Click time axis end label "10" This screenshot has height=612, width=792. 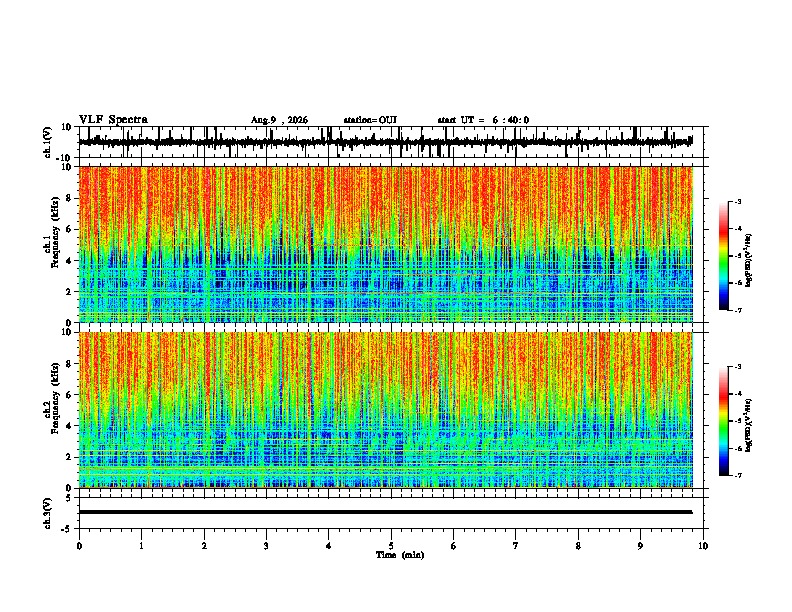pyautogui.click(x=703, y=546)
